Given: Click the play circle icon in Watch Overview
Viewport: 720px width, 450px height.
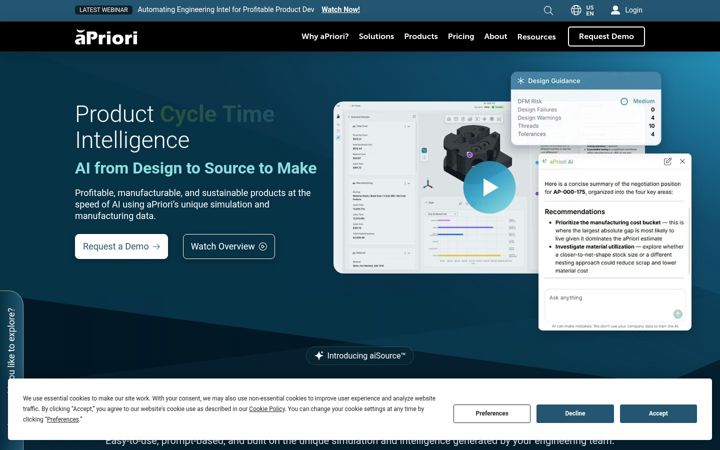Looking at the screenshot, I should 263,247.
